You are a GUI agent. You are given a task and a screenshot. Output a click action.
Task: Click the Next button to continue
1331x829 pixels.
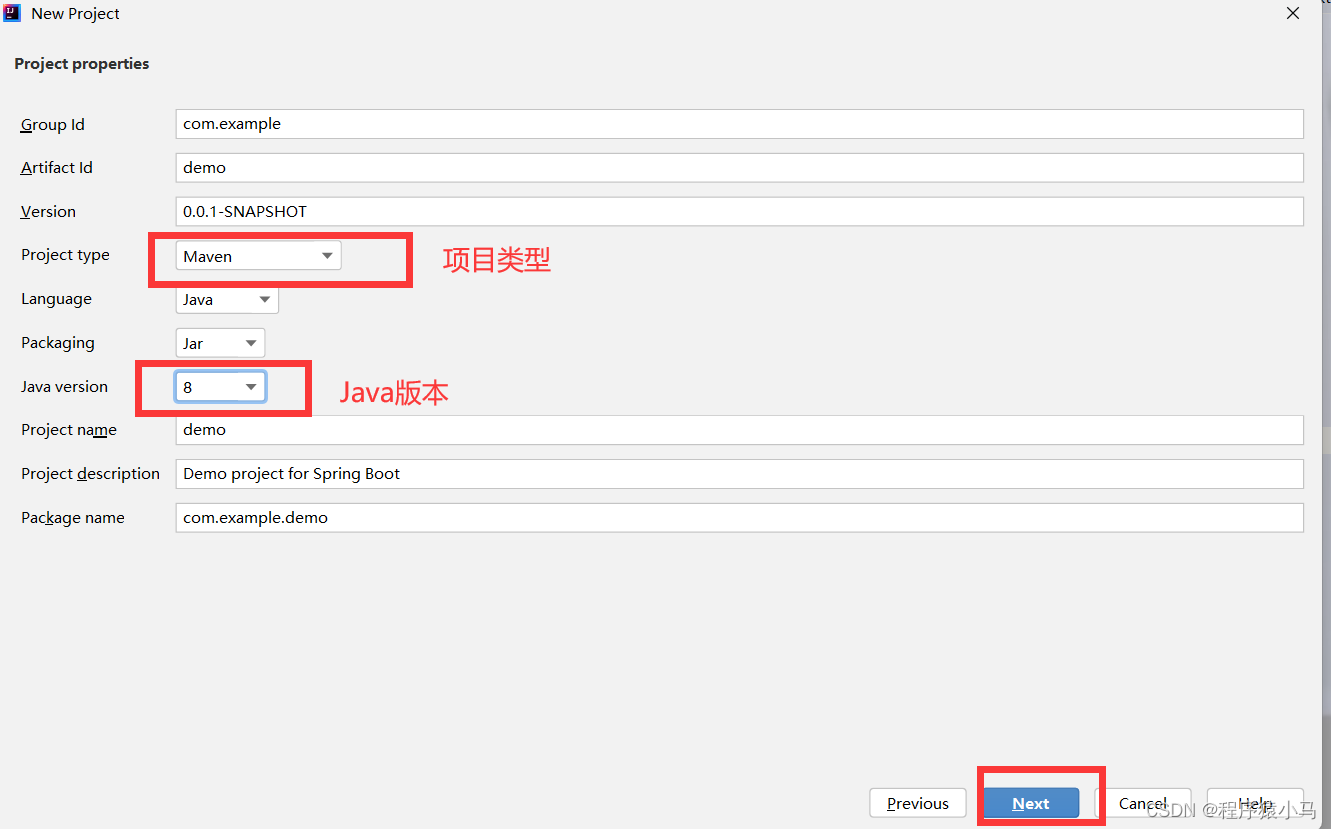[1031, 803]
